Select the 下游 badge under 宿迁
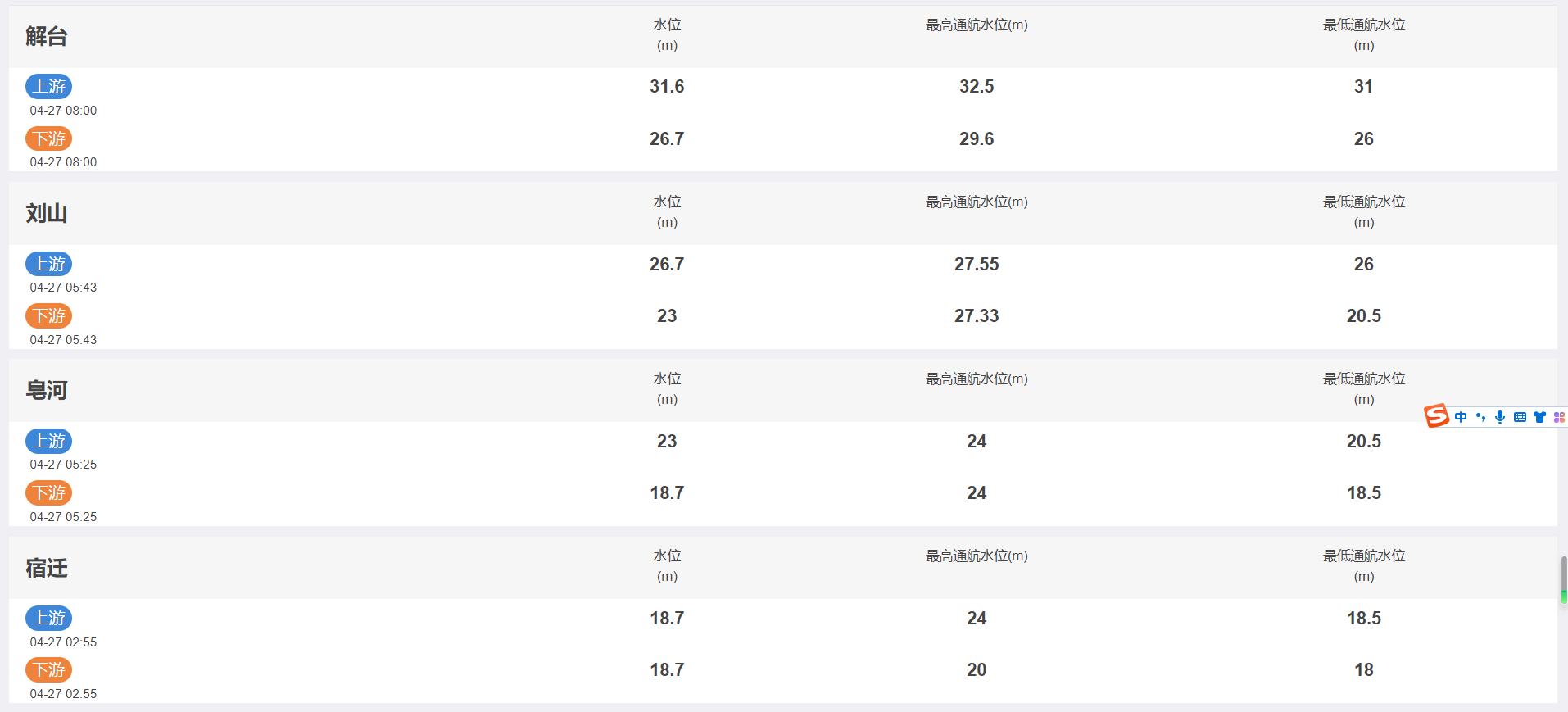Image resolution: width=1568 pixels, height=712 pixels. pyautogui.click(x=49, y=669)
